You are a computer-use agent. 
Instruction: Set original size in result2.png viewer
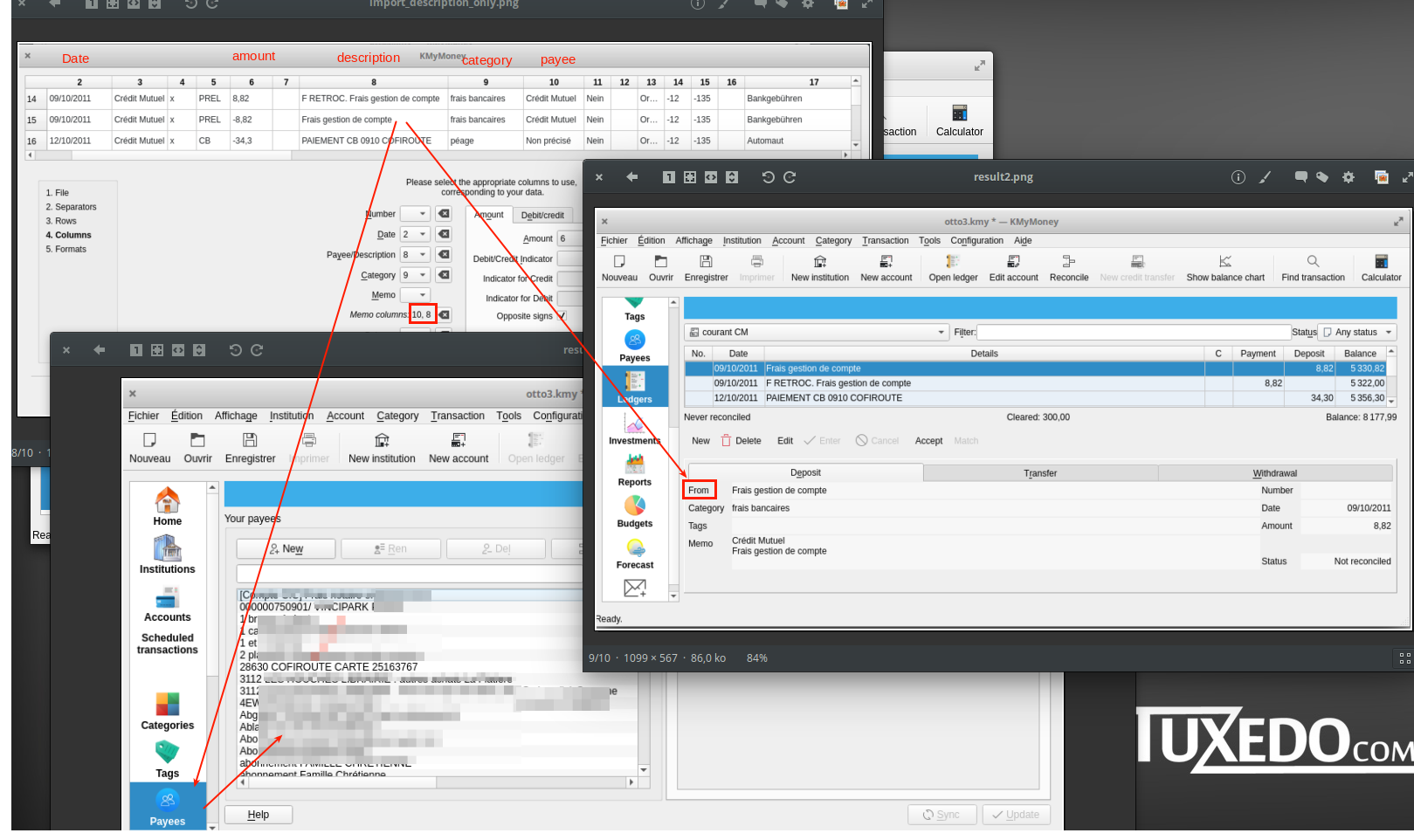(x=669, y=177)
